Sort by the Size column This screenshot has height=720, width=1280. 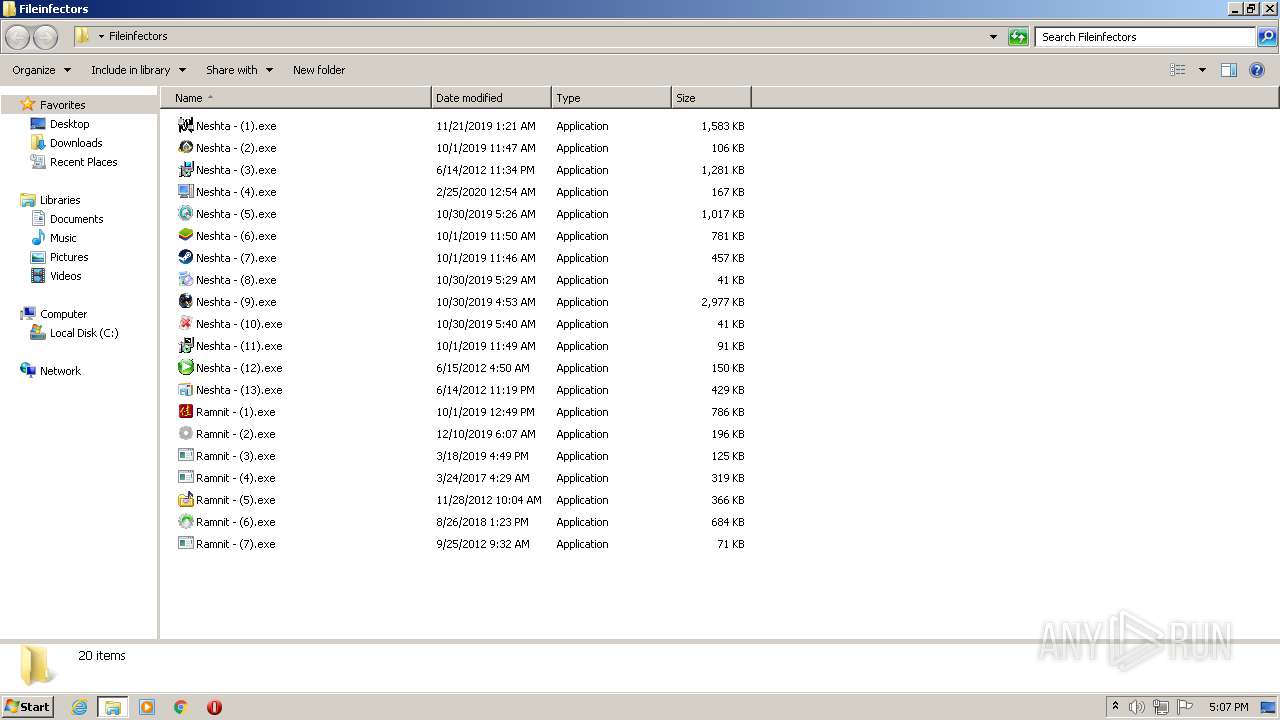click(x=711, y=98)
